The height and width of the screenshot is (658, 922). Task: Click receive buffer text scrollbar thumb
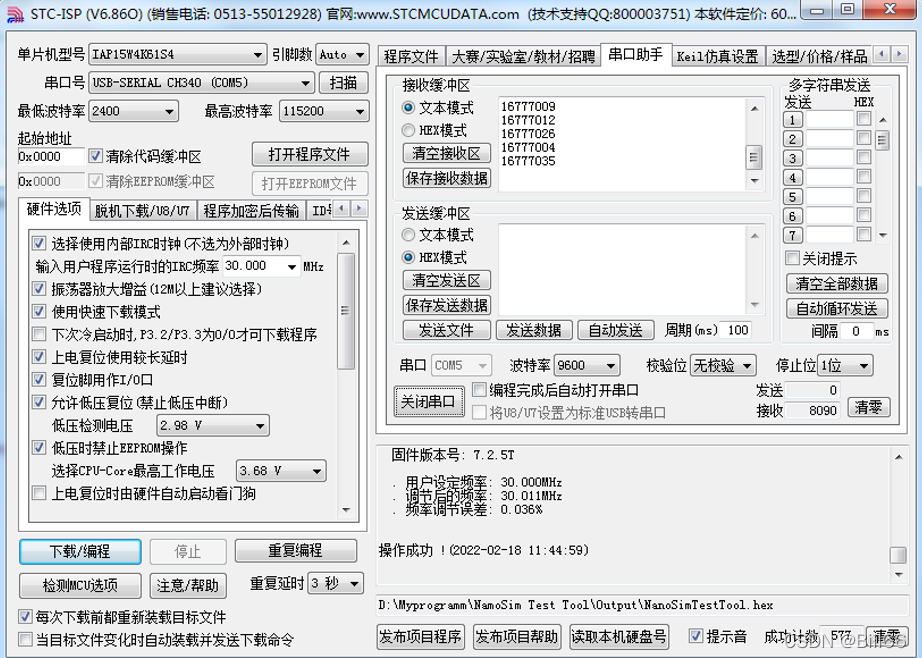coord(754,157)
